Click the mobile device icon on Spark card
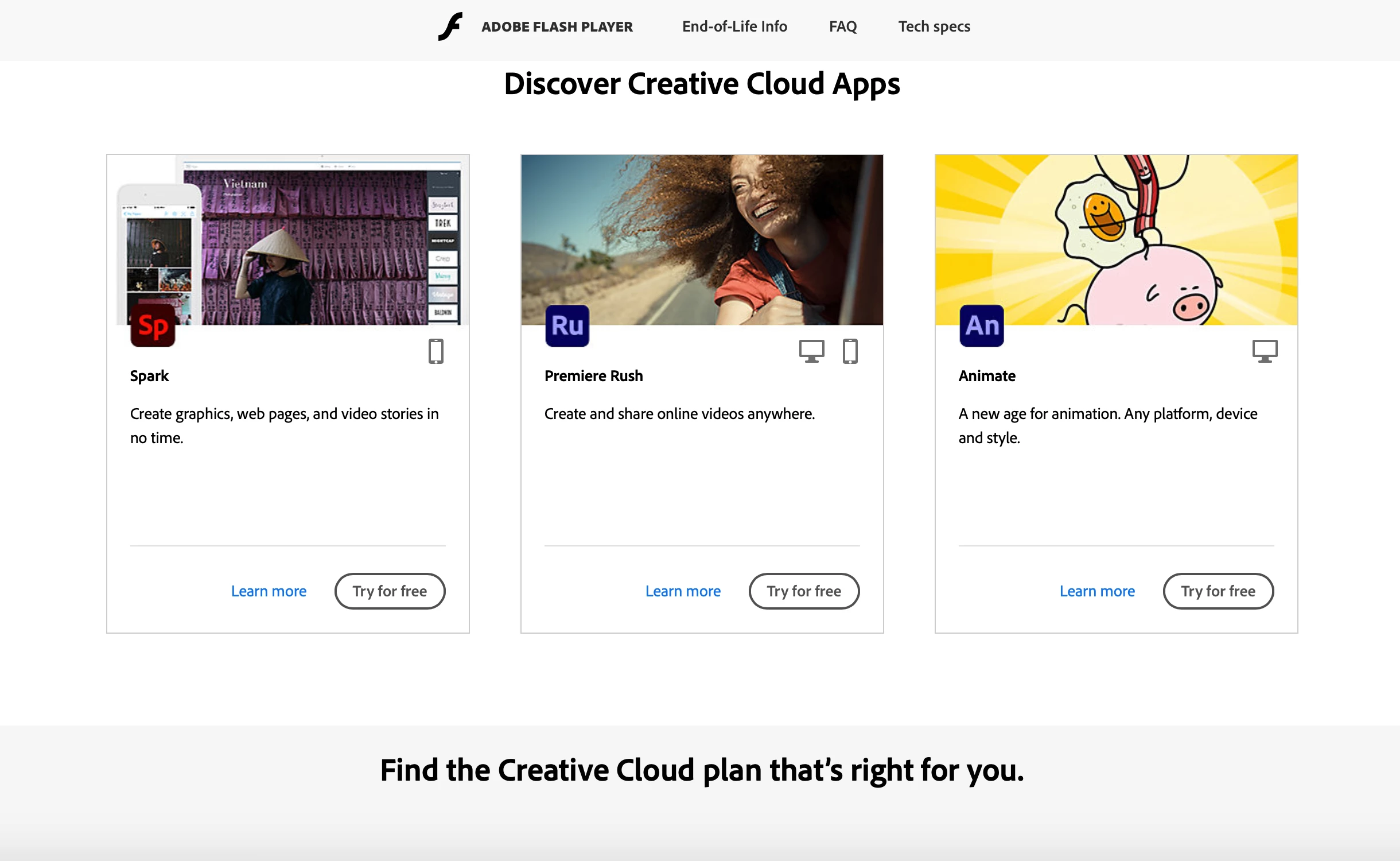The height and width of the screenshot is (861, 1400). pyautogui.click(x=435, y=351)
